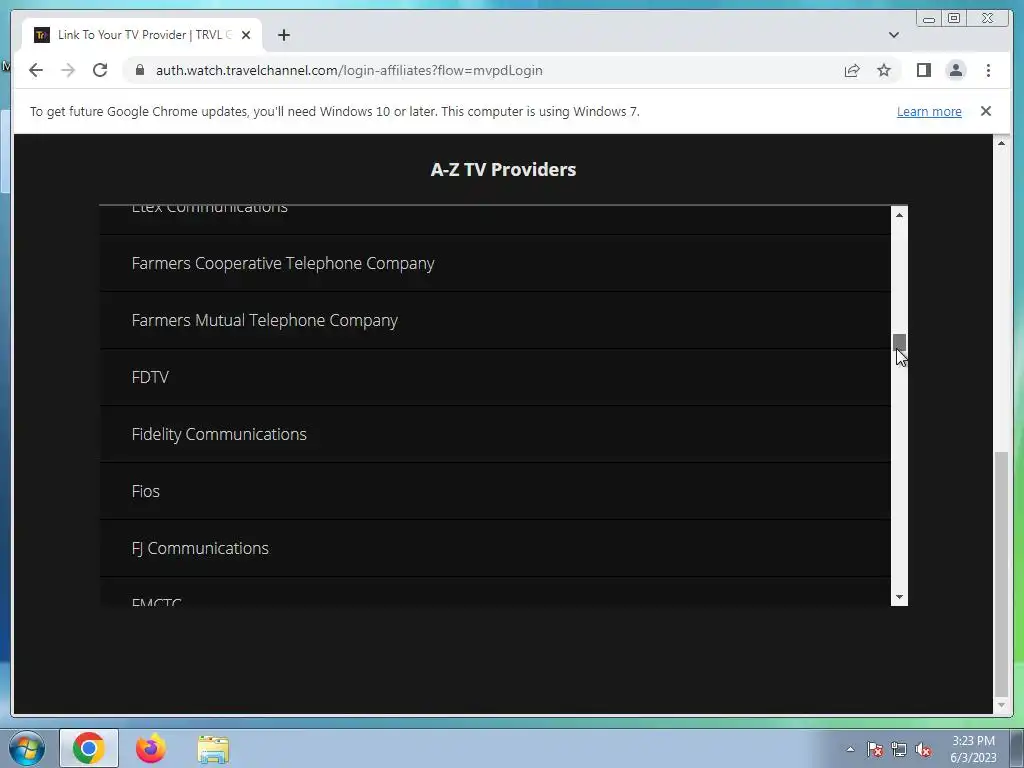1024x768 pixels.
Task: Bookmark this tab with star icon
Action: click(884, 70)
